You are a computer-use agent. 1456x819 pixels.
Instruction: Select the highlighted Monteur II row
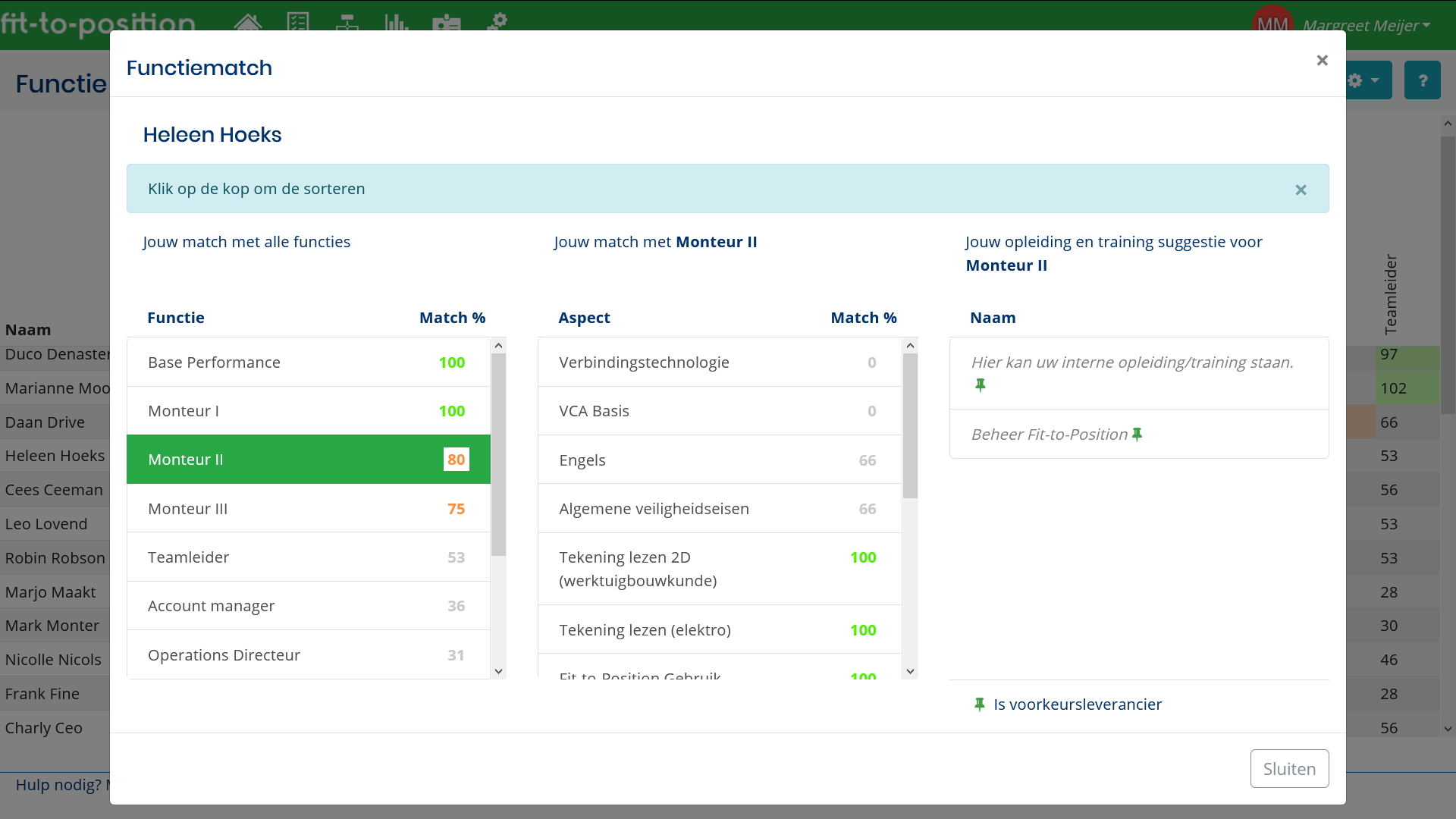click(309, 460)
